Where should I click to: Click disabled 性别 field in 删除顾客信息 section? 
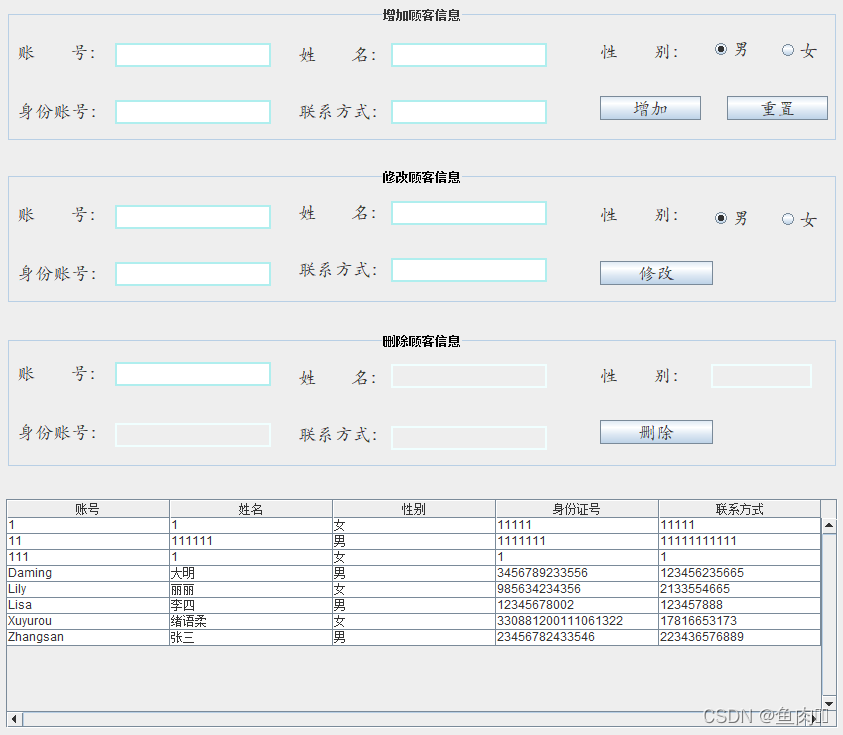pos(761,376)
